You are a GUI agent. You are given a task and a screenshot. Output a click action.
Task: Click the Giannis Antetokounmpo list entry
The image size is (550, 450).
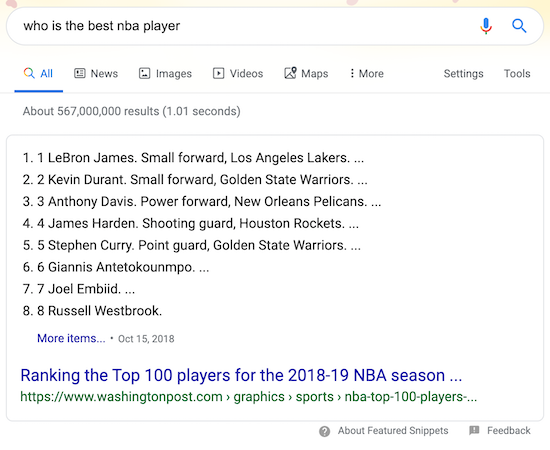pos(116,267)
